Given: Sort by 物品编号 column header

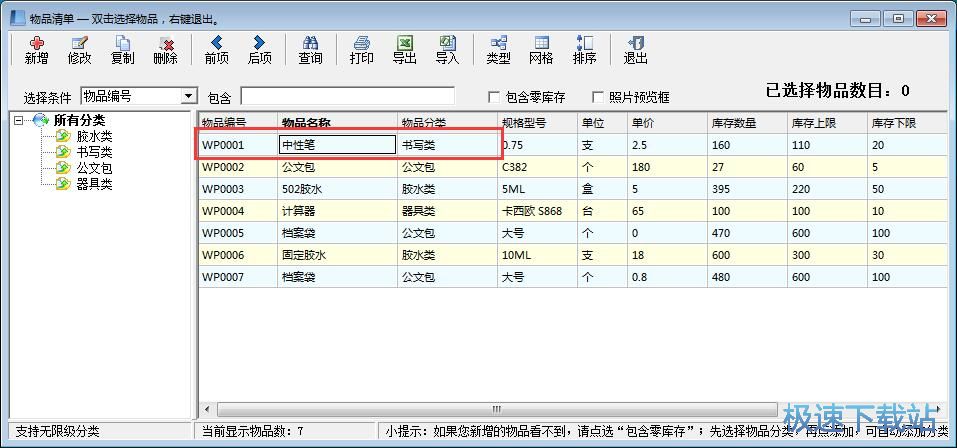Looking at the screenshot, I should 238,122.
